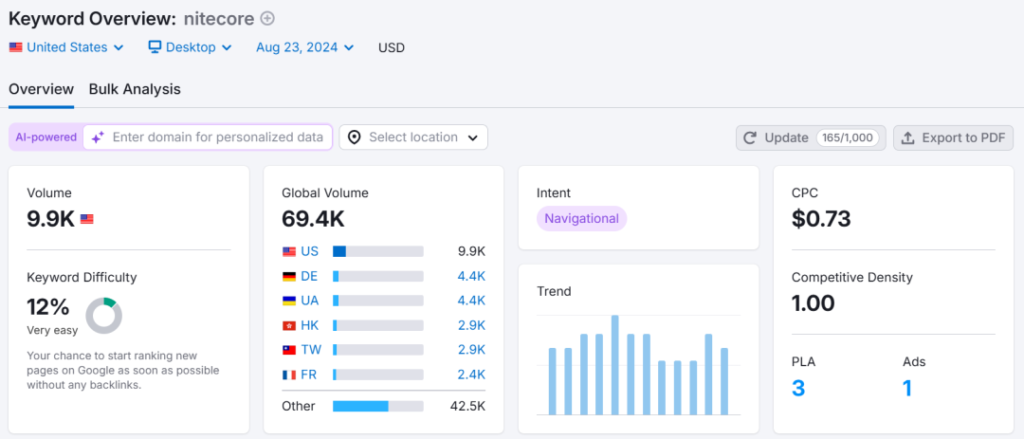Click the US flag icon beside Volume
Image resolution: width=1024 pixels, height=439 pixels.
pyautogui.click(x=87, y=219)
